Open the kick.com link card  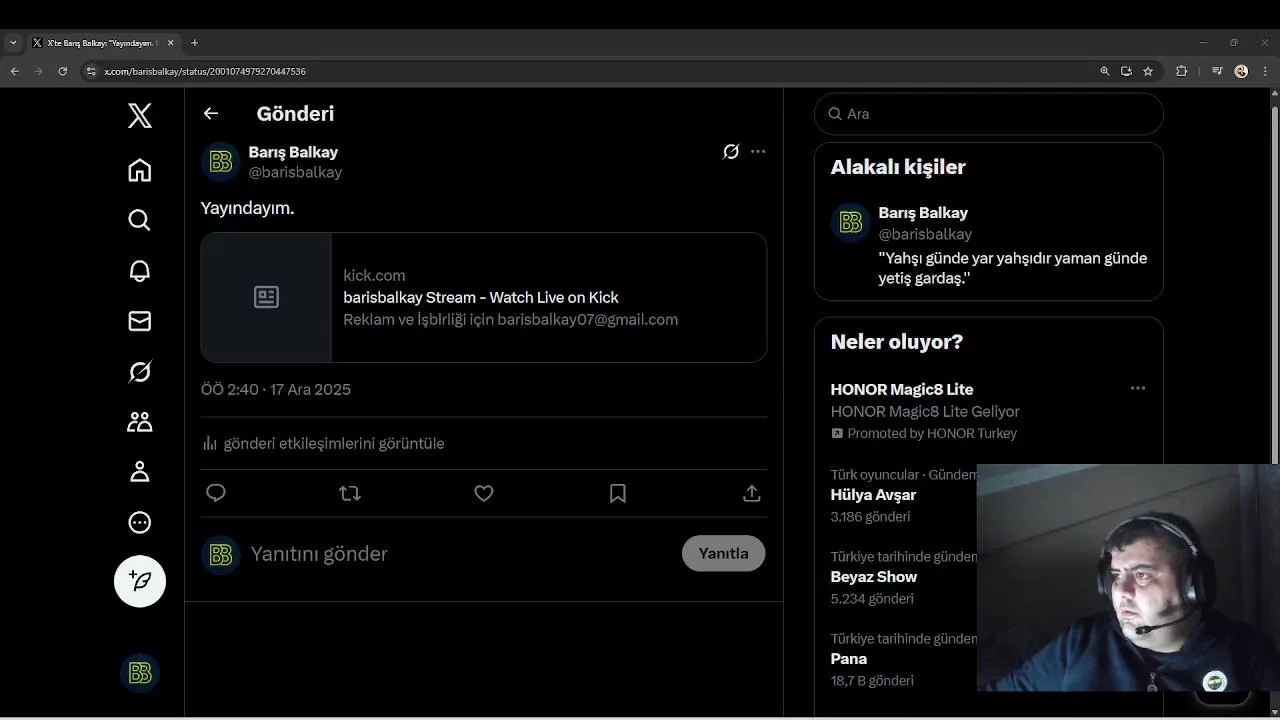(x=484, y=297)
